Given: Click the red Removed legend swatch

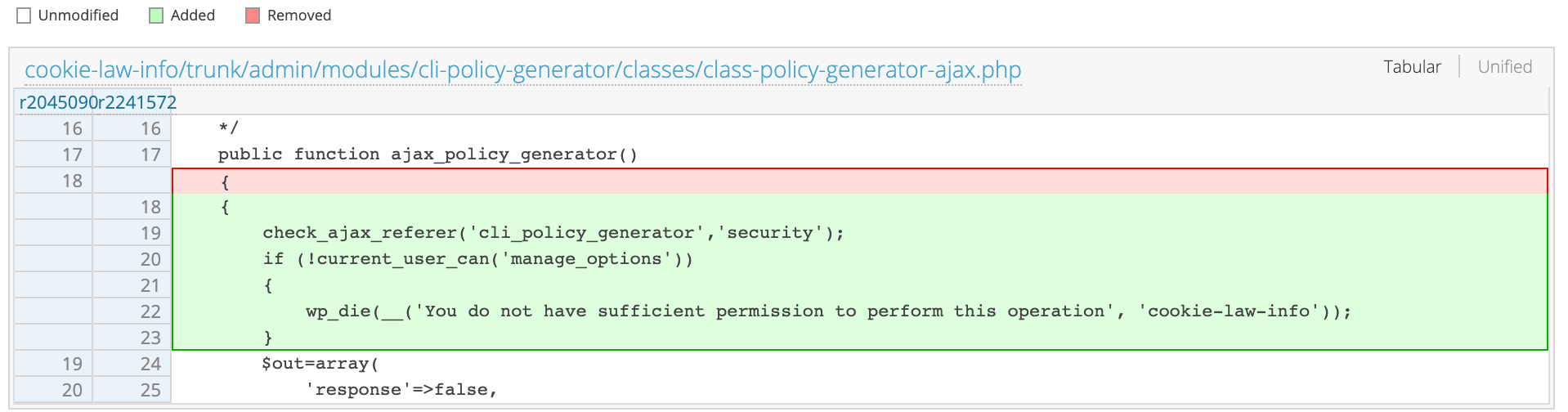Looking at the screenshot, I should [x=253, y=16].
